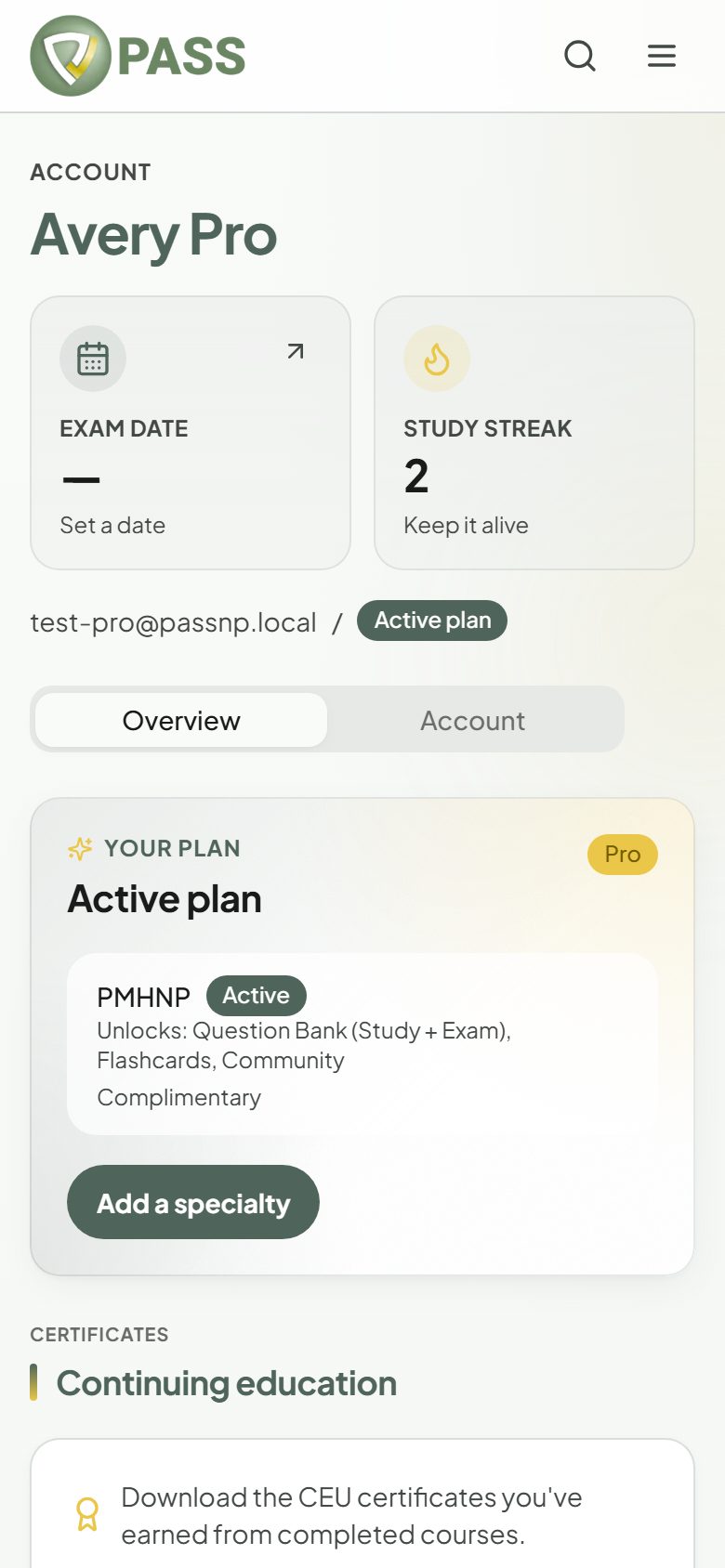Viewport: 725px width, 1568px height.
Task: Click the sparkle icon beside Your Plan
Action: click(80, 848)
